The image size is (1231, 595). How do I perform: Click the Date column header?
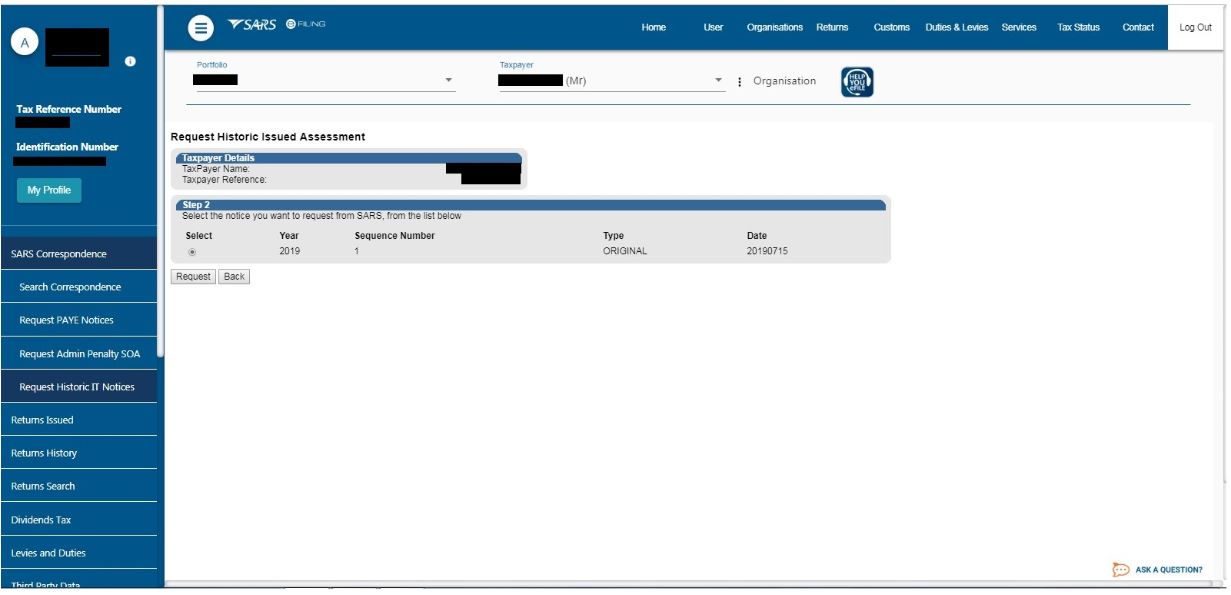pos(757,236)
